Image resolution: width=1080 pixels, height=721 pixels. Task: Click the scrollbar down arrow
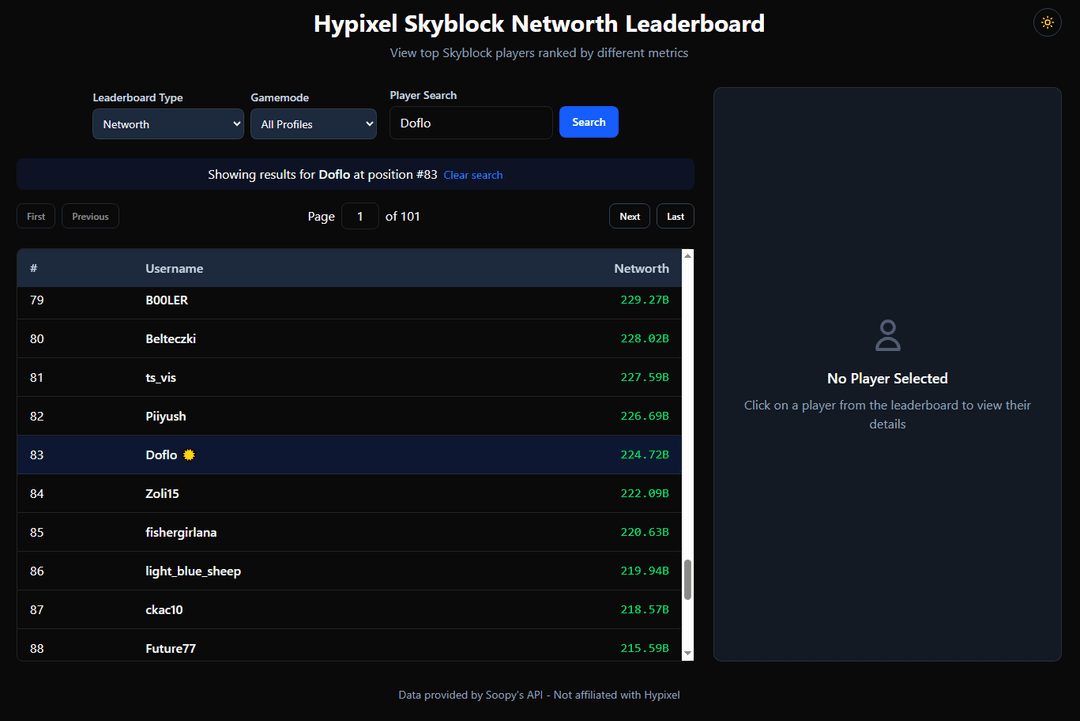(x=687, y=654)
